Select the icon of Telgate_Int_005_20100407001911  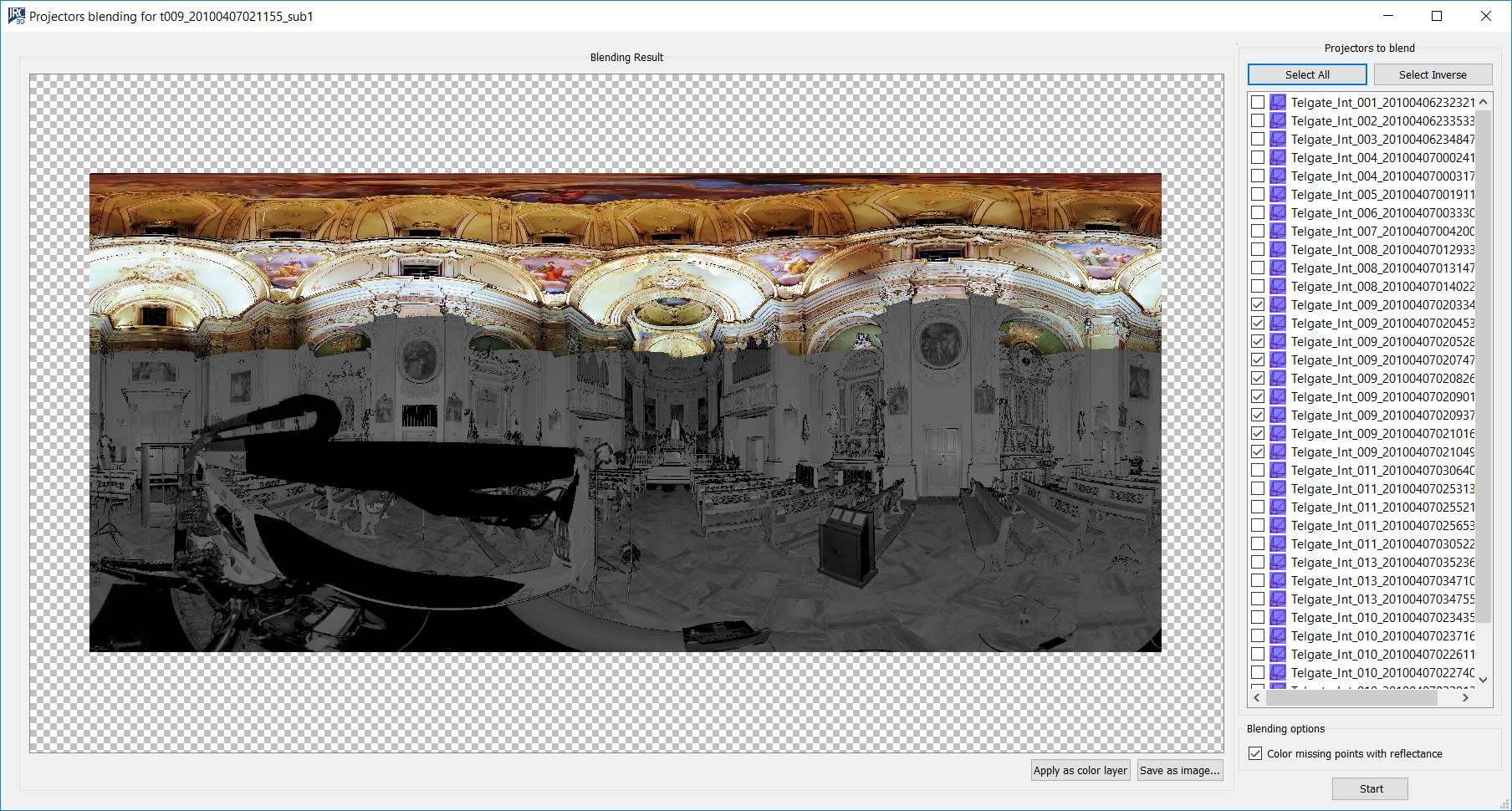(x=1278, y=195)
